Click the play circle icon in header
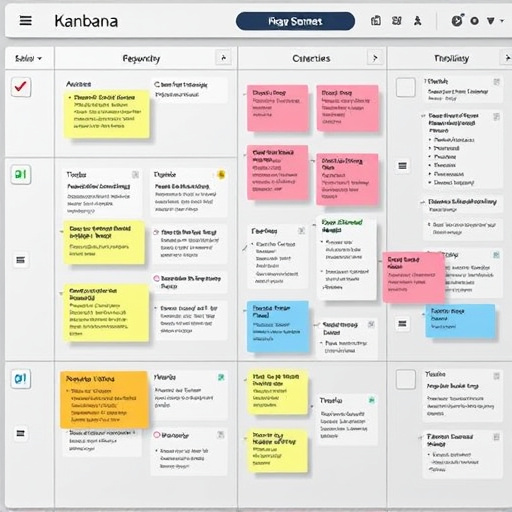Image resolution: width=512 pixels, height=512 pixels. click(458, 20)
